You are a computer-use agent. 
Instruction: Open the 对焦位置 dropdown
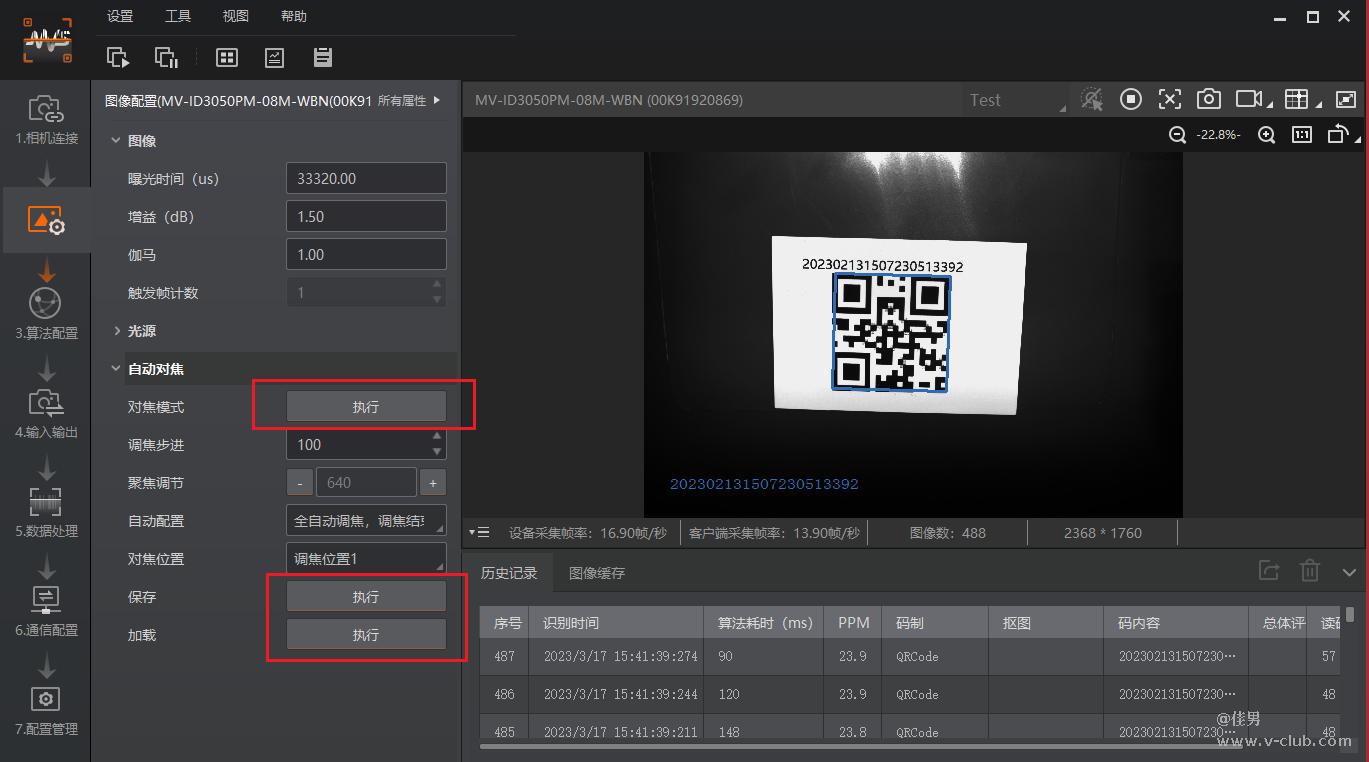(x=366, y=559)
